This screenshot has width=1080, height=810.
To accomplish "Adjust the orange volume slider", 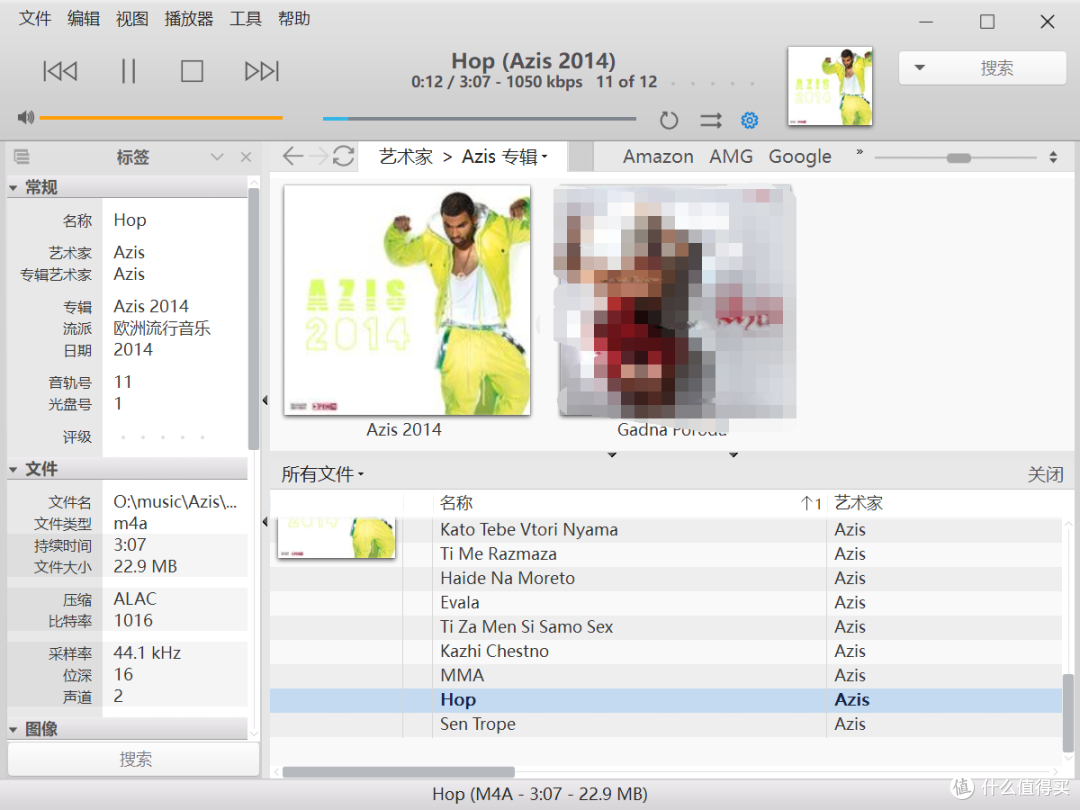I will point(161,118).
